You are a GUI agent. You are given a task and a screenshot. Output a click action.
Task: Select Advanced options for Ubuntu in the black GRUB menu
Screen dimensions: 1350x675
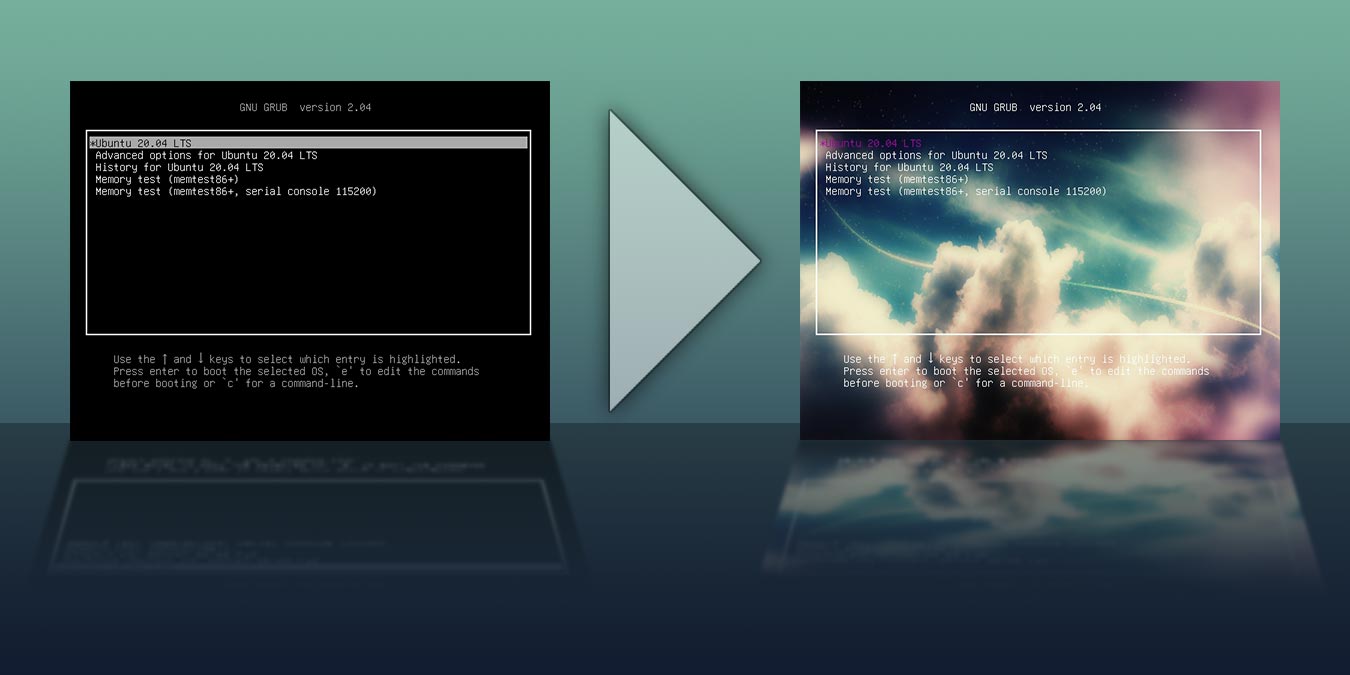pos(206,155)
